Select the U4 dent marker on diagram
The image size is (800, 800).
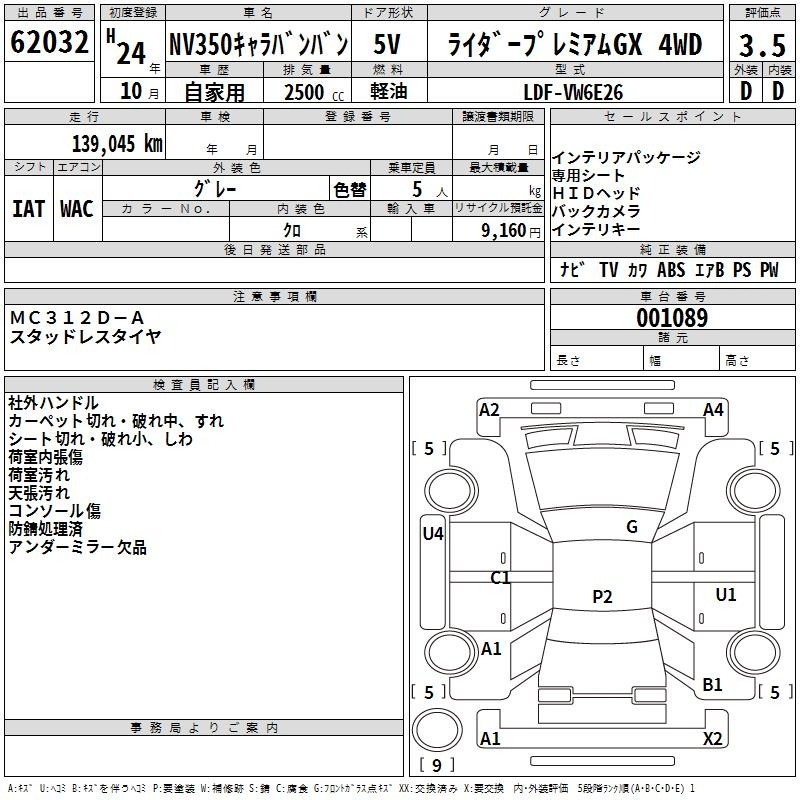tap(432, 534)
